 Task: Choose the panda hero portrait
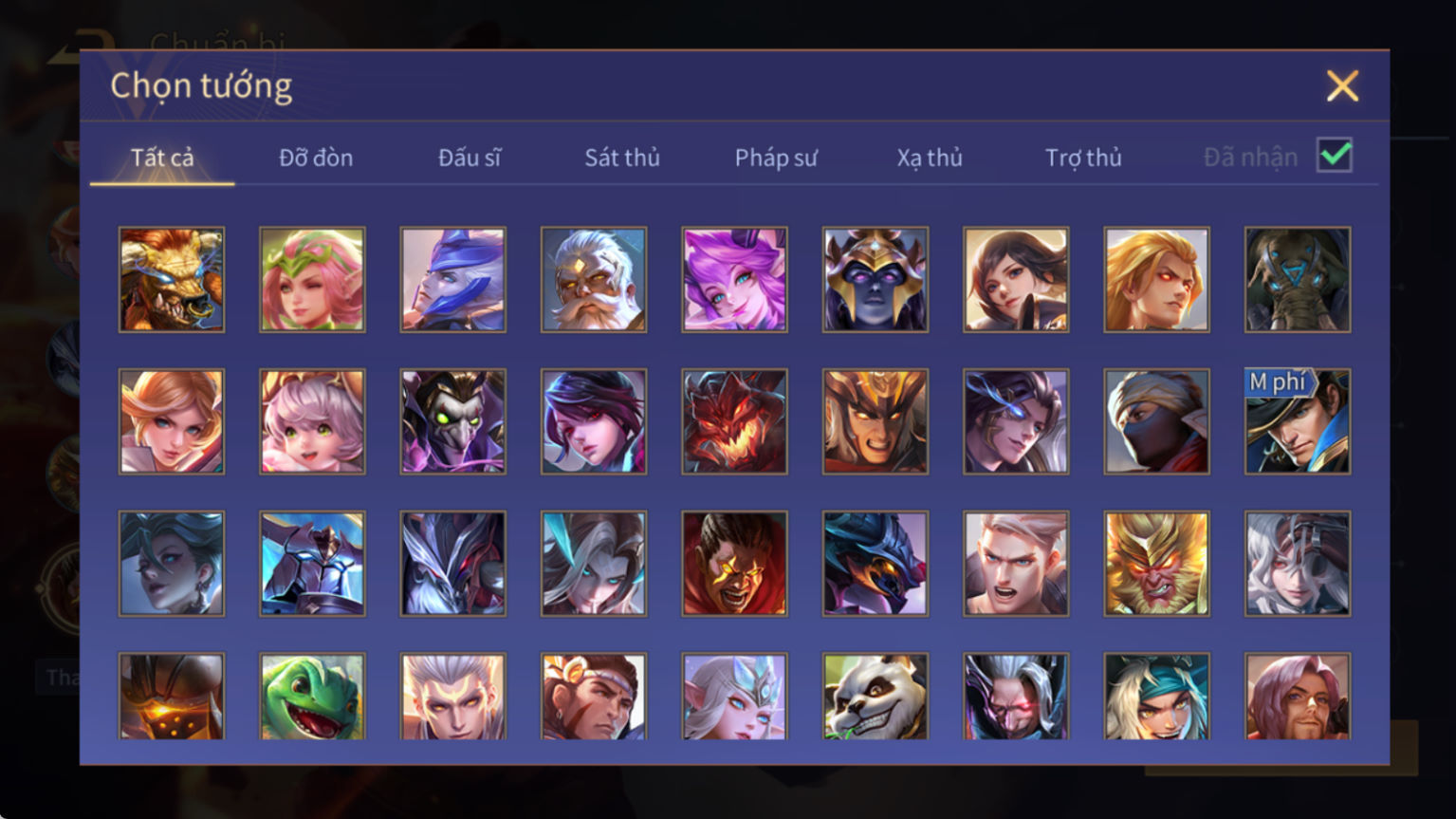coord(875,697)
